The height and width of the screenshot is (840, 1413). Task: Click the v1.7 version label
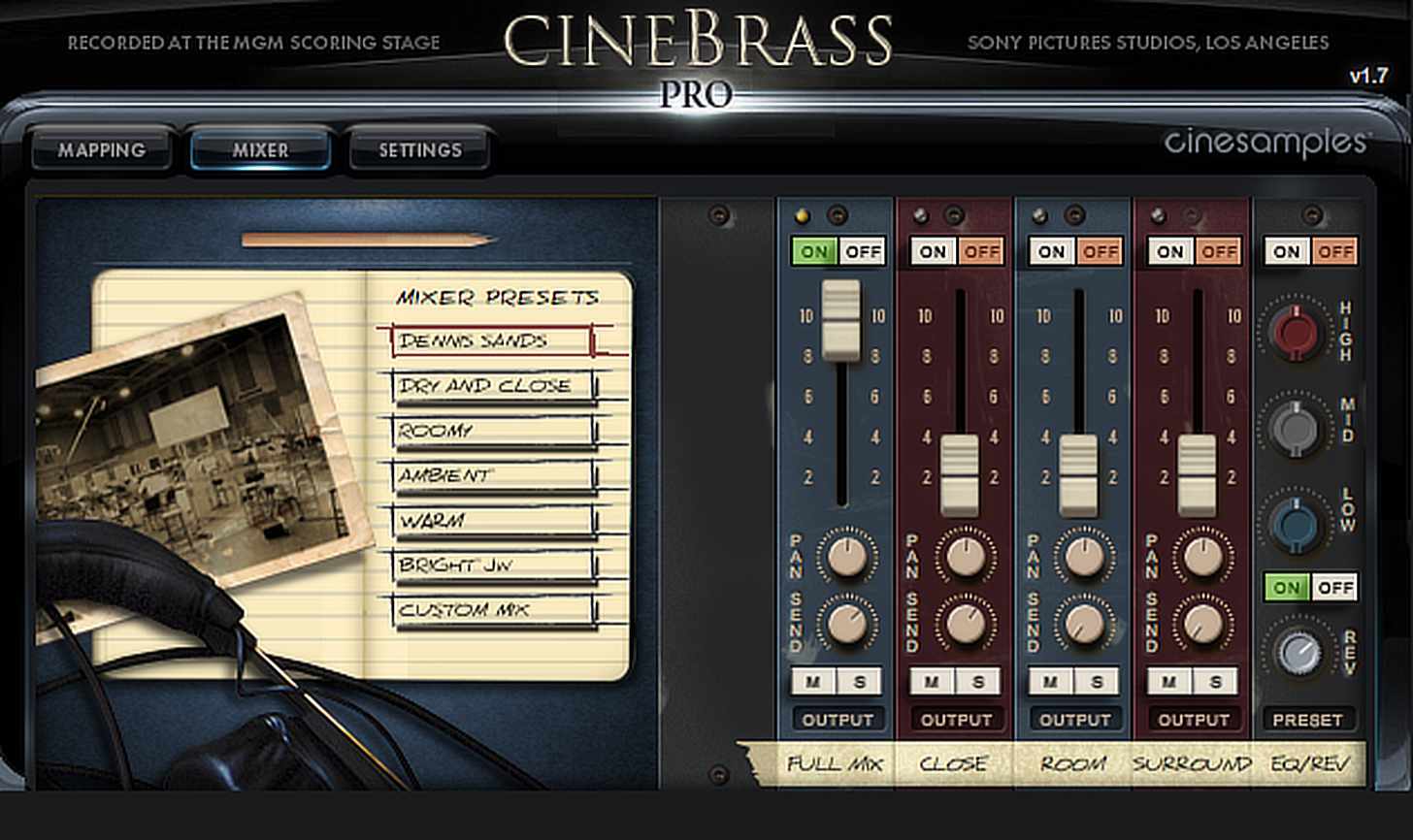[1368, 76]
